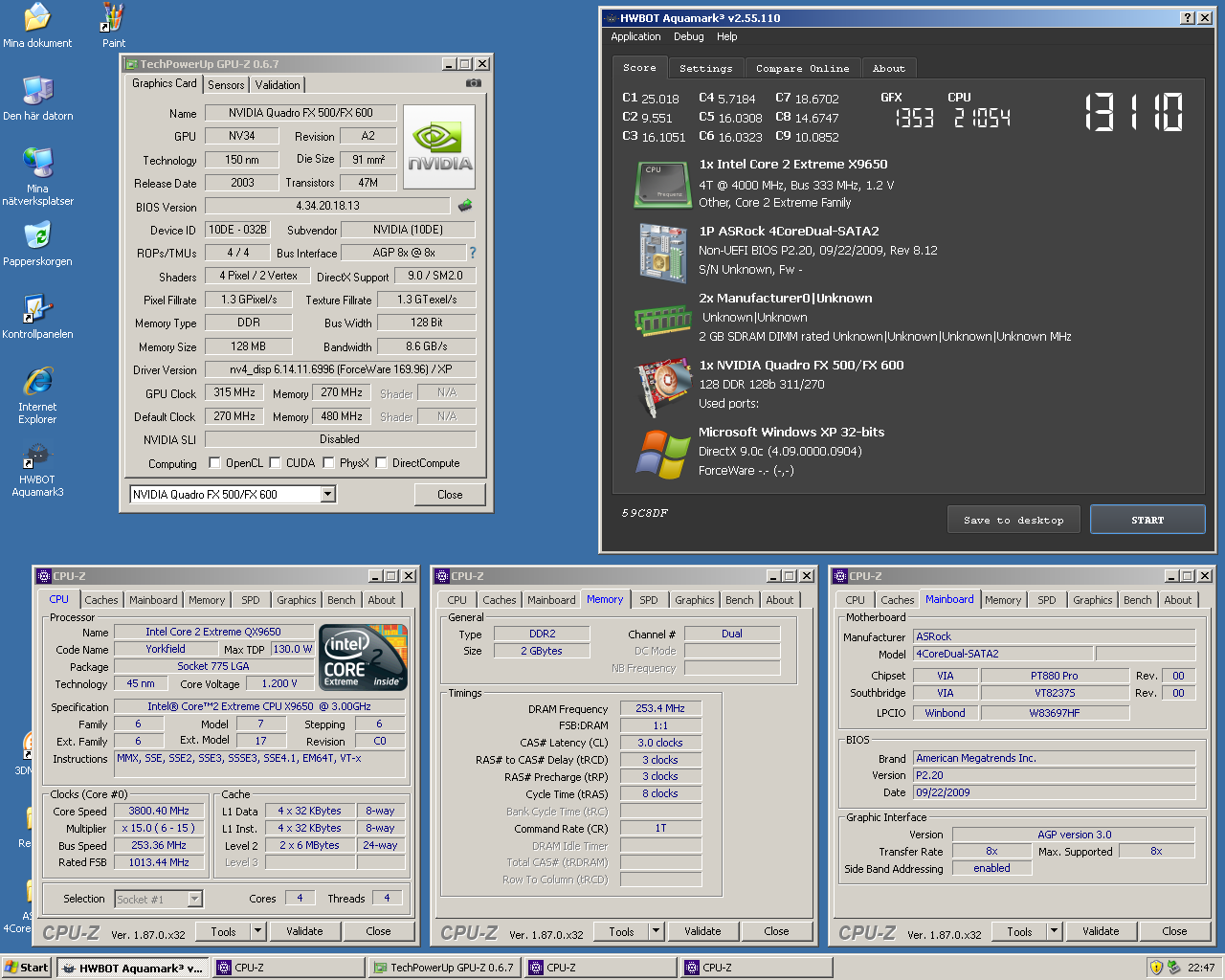Image resolution: width=1225 pixels, height=980 pixels.
Task: Open Graphics tab in right CPU-Z window
Action: 1092,600
